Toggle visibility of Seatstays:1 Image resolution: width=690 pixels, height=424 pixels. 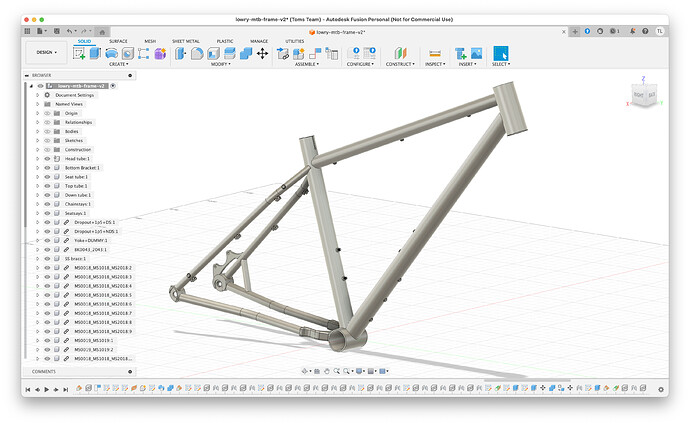[x=47, y=213]
